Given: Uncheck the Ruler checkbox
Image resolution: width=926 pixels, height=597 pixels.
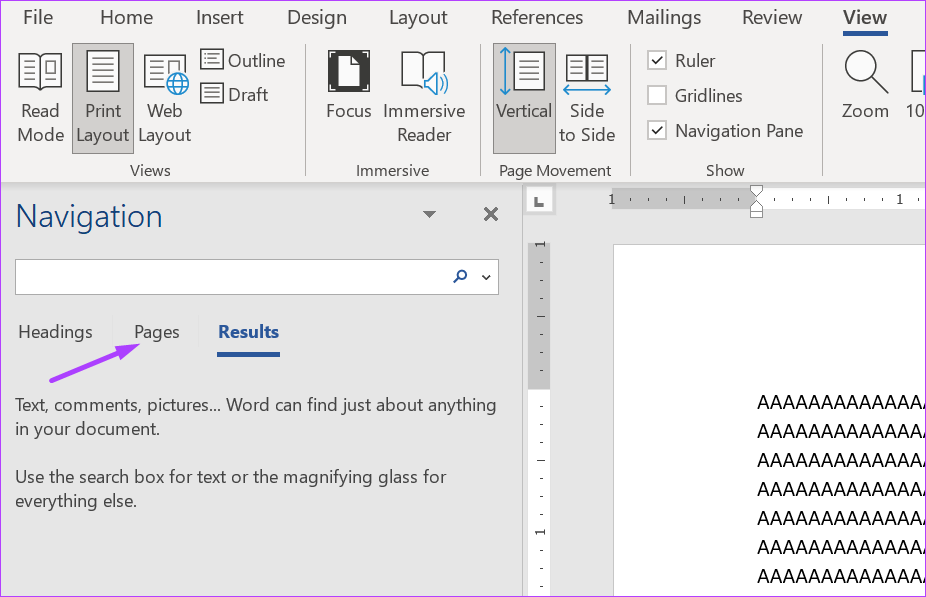Looking at the screenshot, I should [x=657, y=61].
